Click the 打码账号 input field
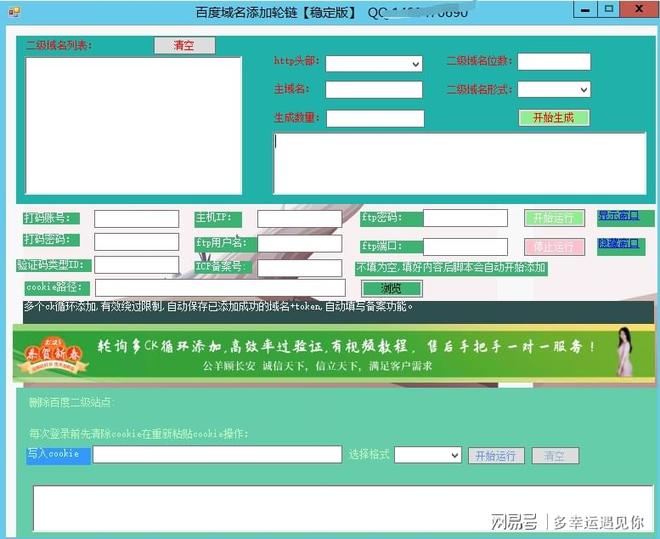Viewport: 660px width, 539px height. (136, 219)
